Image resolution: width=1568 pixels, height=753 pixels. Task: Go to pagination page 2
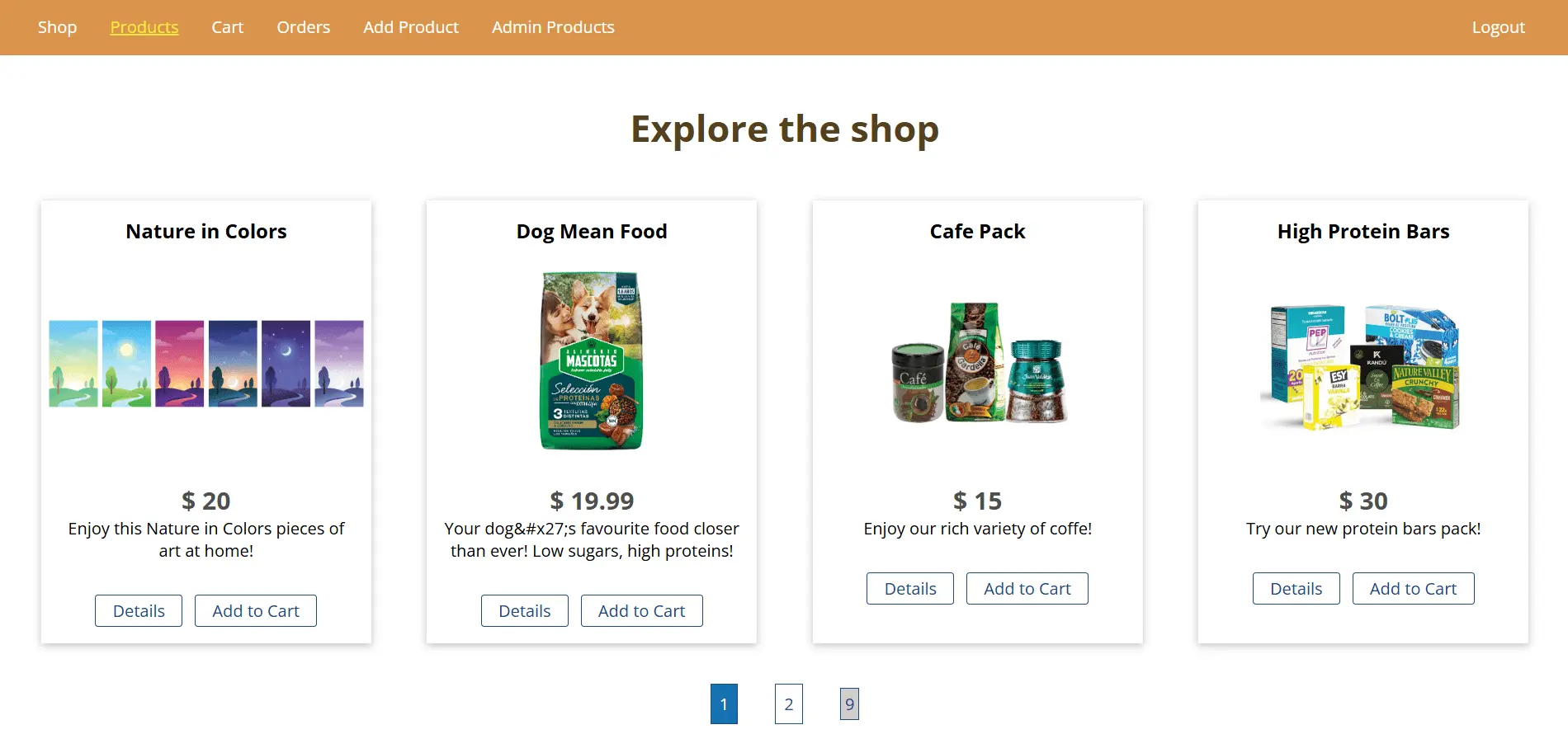point(789,704)
